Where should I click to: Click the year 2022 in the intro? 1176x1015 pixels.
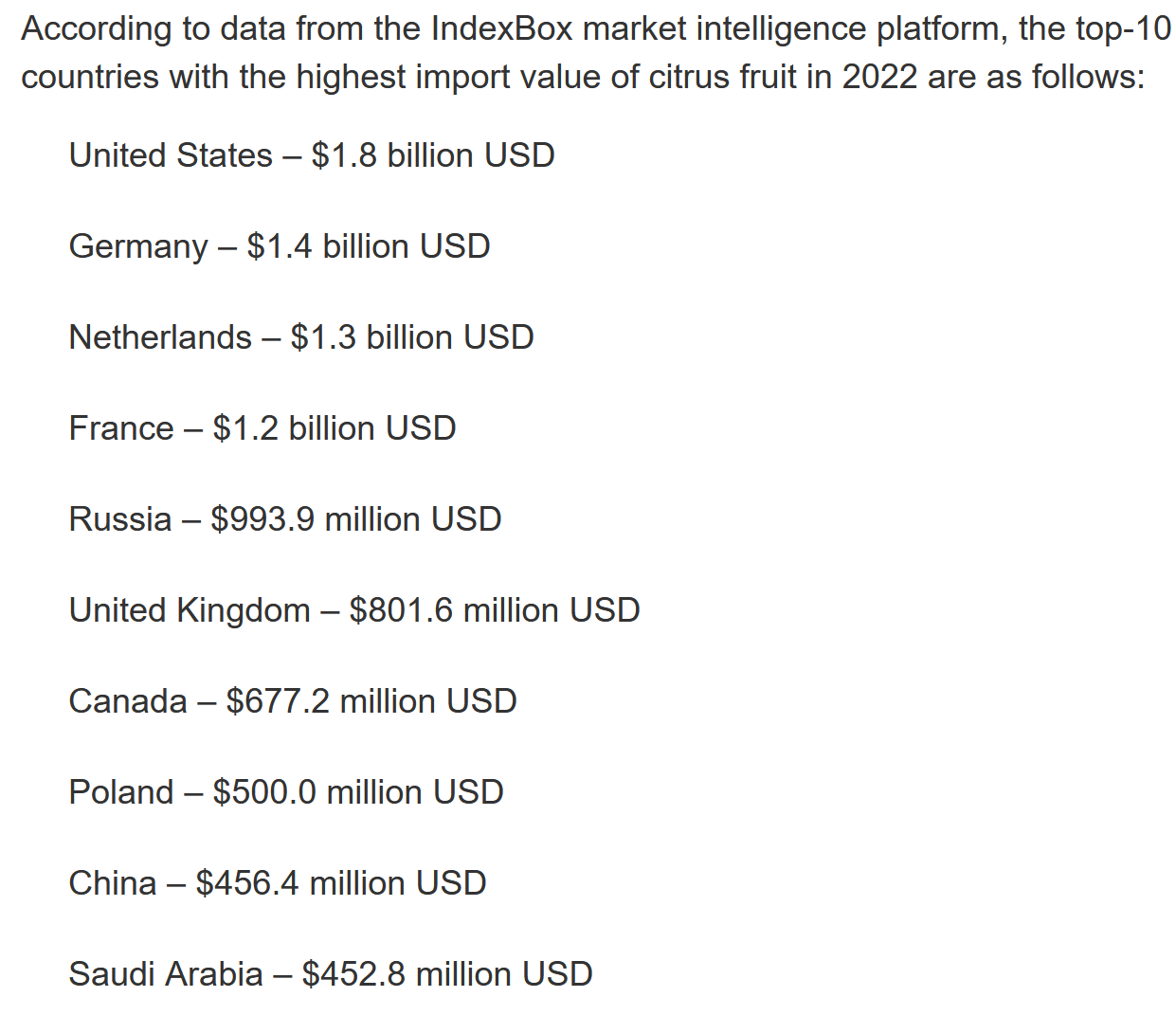click(879, 77)
